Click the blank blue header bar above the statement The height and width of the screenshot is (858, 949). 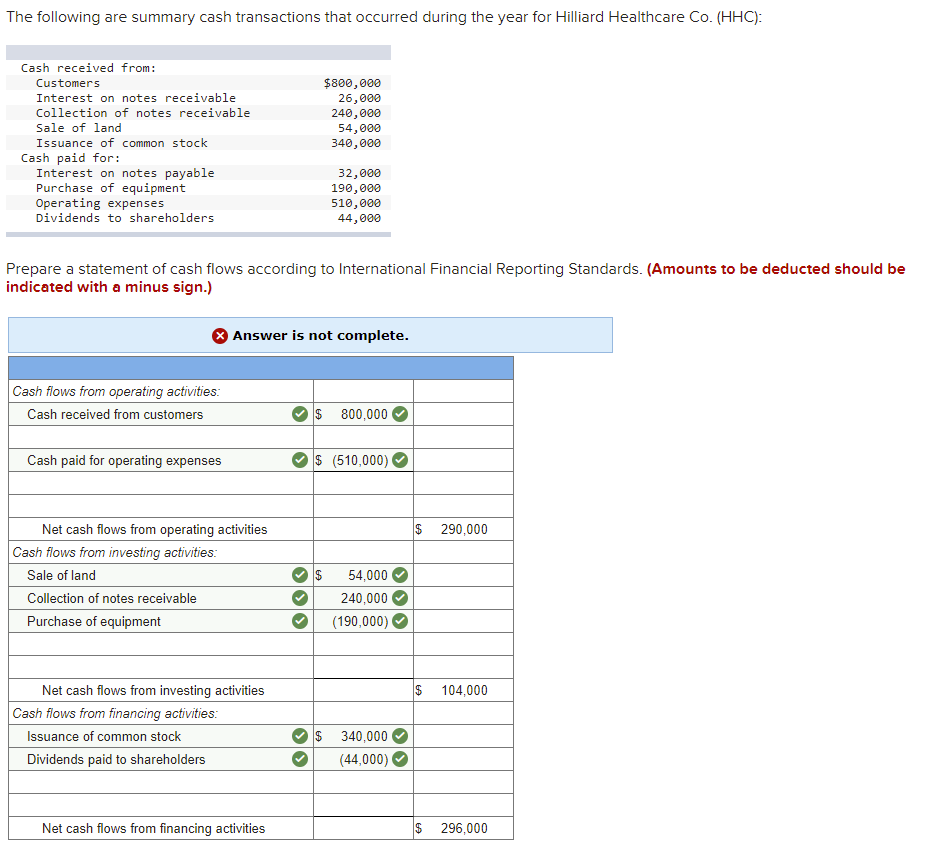pos(260,368)
